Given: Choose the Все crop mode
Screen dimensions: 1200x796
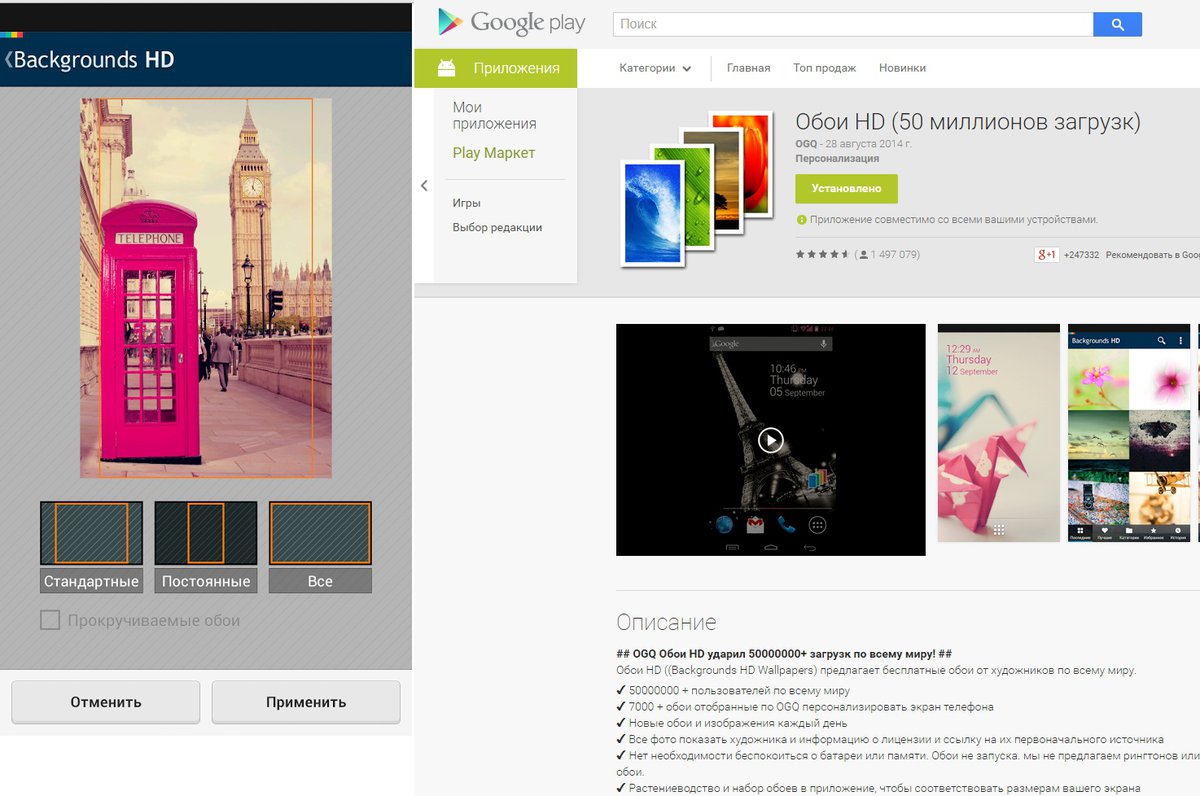Looking at the screenshot, I should tap(320, 545).
